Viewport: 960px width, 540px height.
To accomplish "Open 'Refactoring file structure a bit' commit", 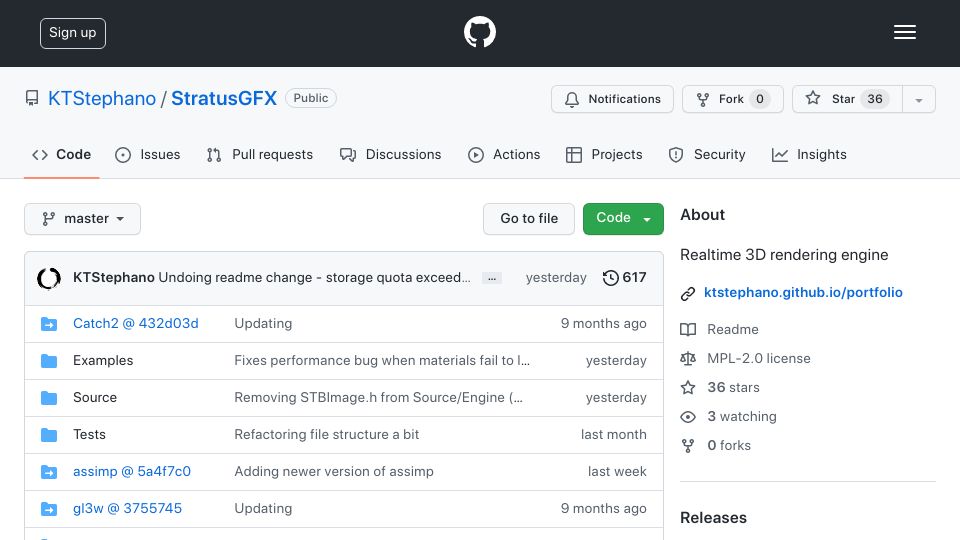I will click(326, 434).
